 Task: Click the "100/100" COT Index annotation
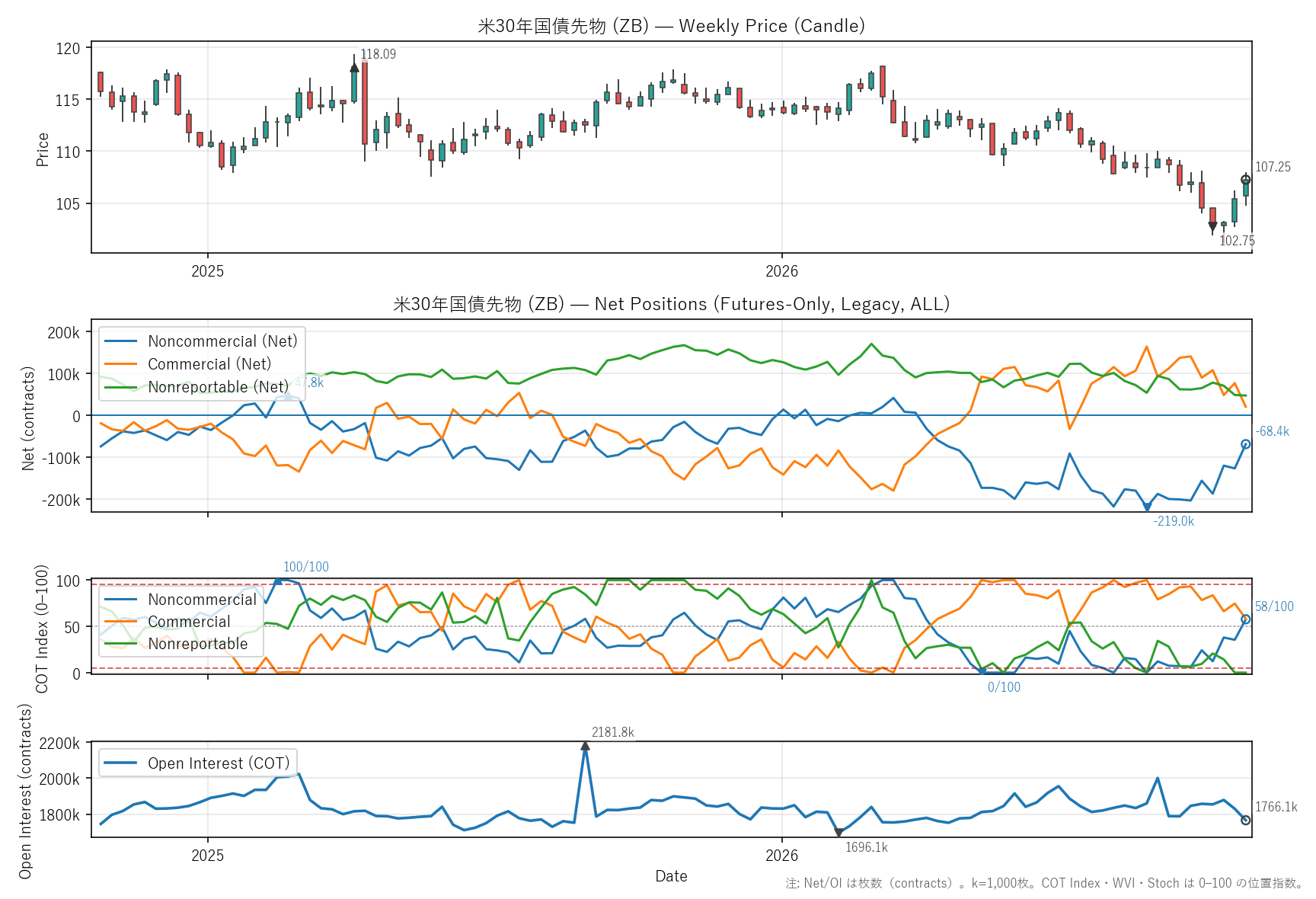306,567
